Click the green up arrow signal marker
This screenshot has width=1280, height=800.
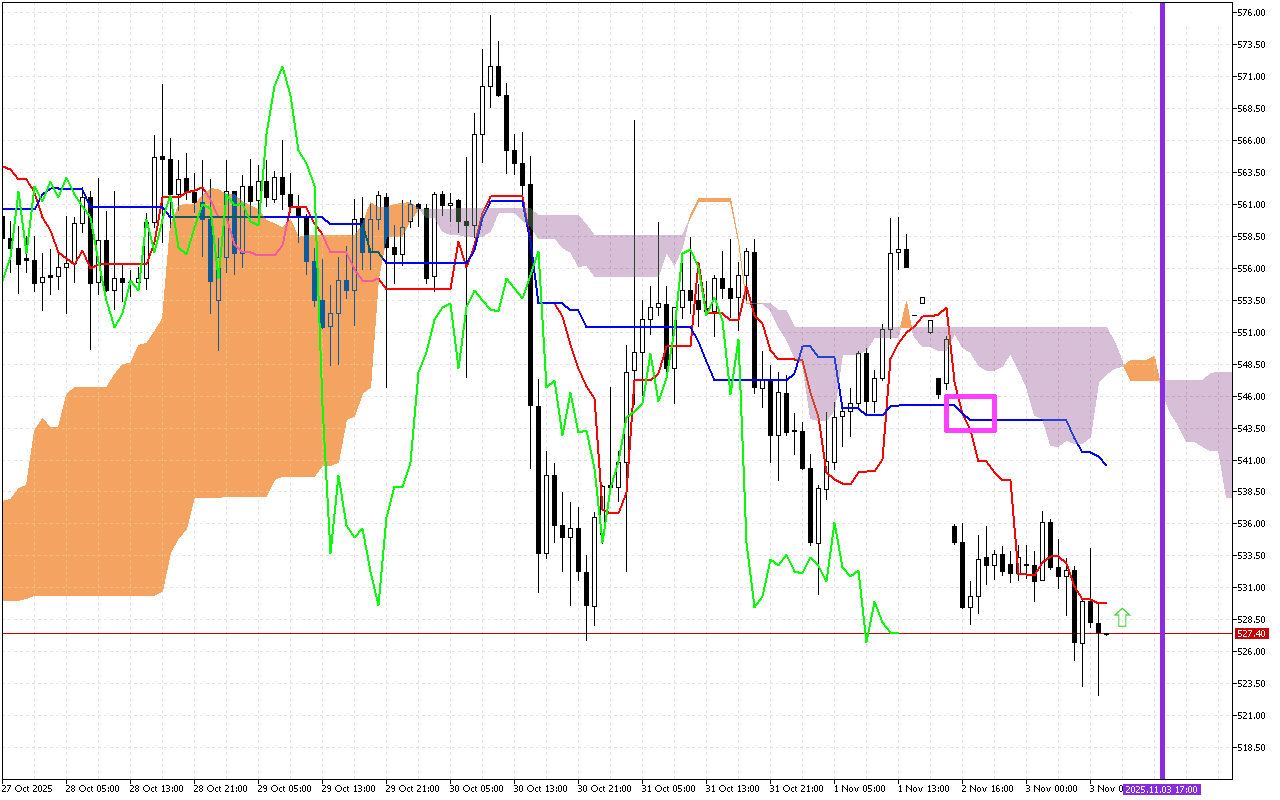pos(1122,618)
